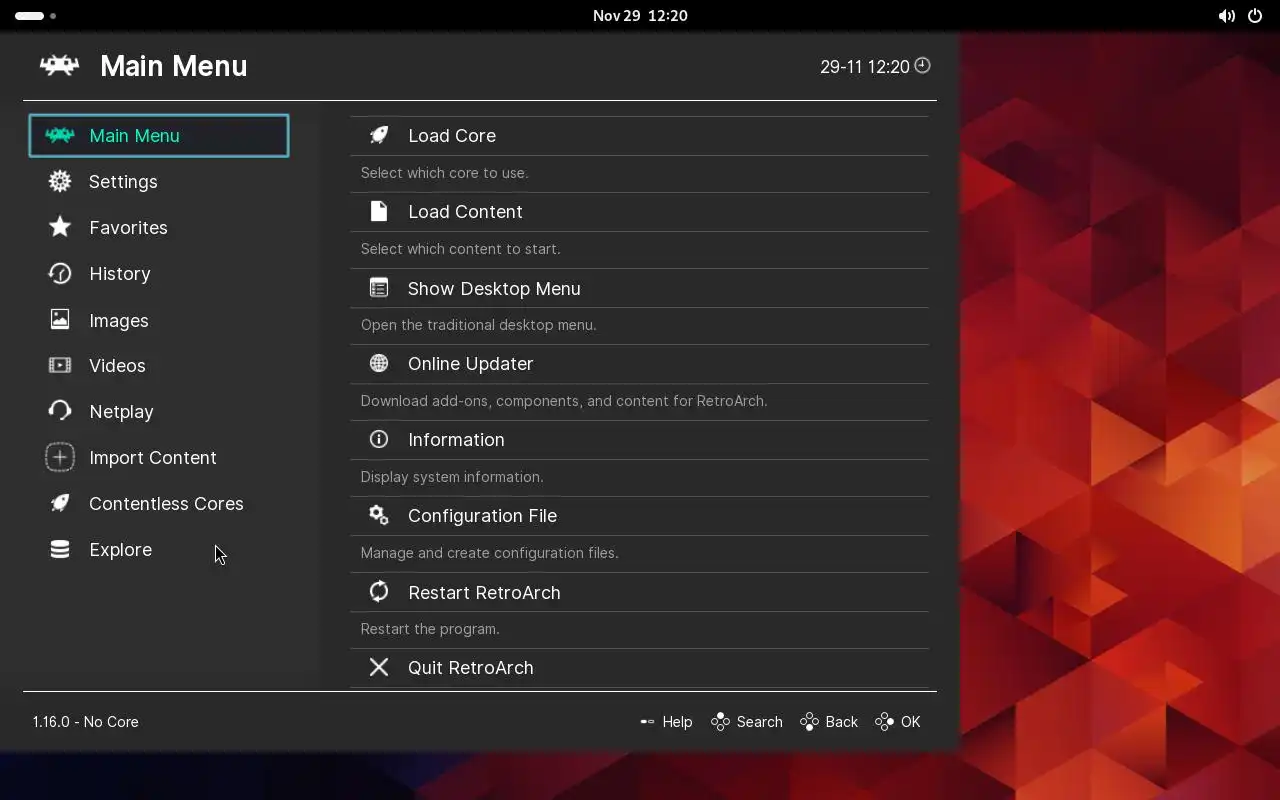
Task: Open the Settings sidebar label
Action: tap(123, 182)
